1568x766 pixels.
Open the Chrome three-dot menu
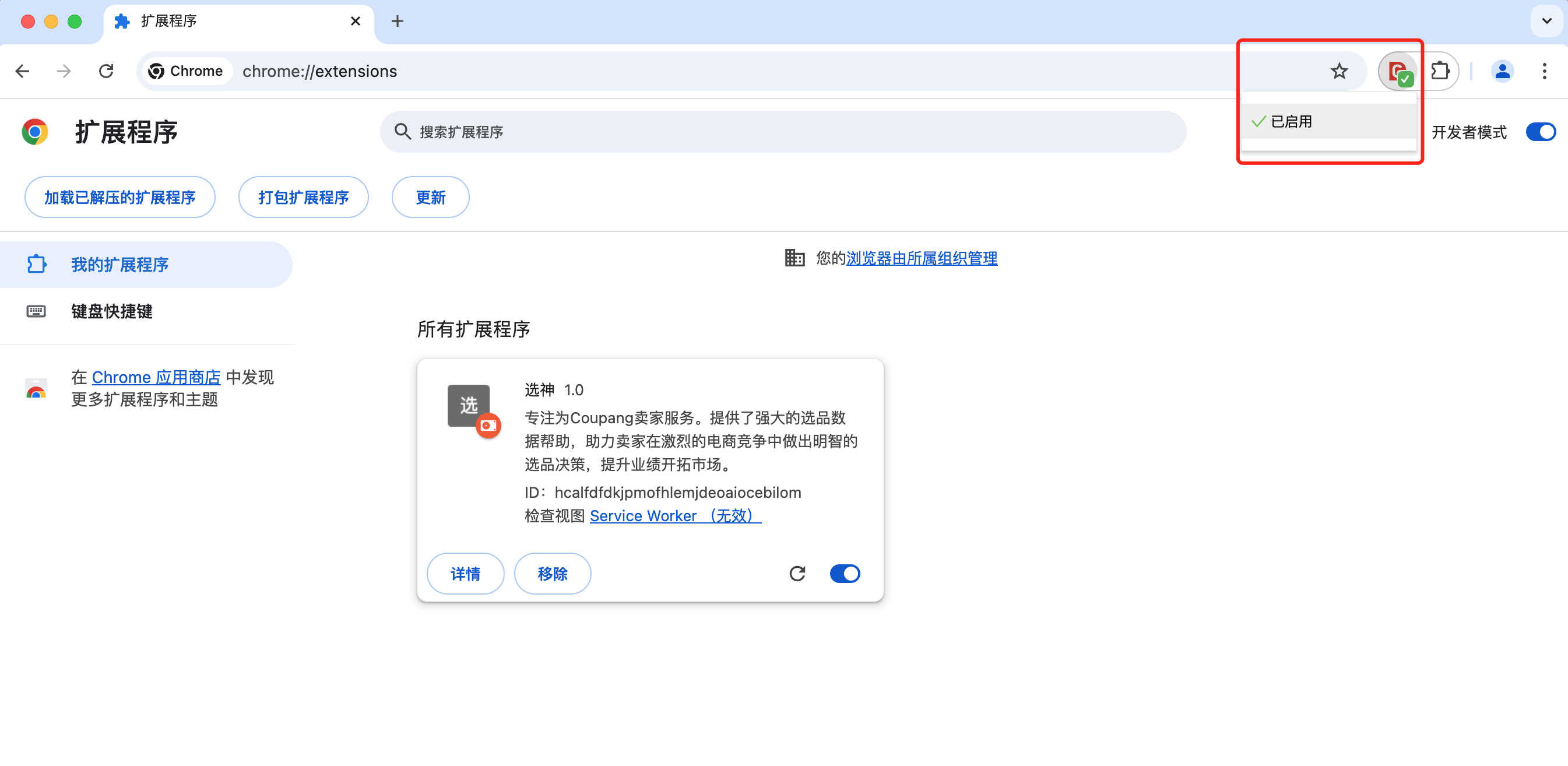coord(1545,71)
